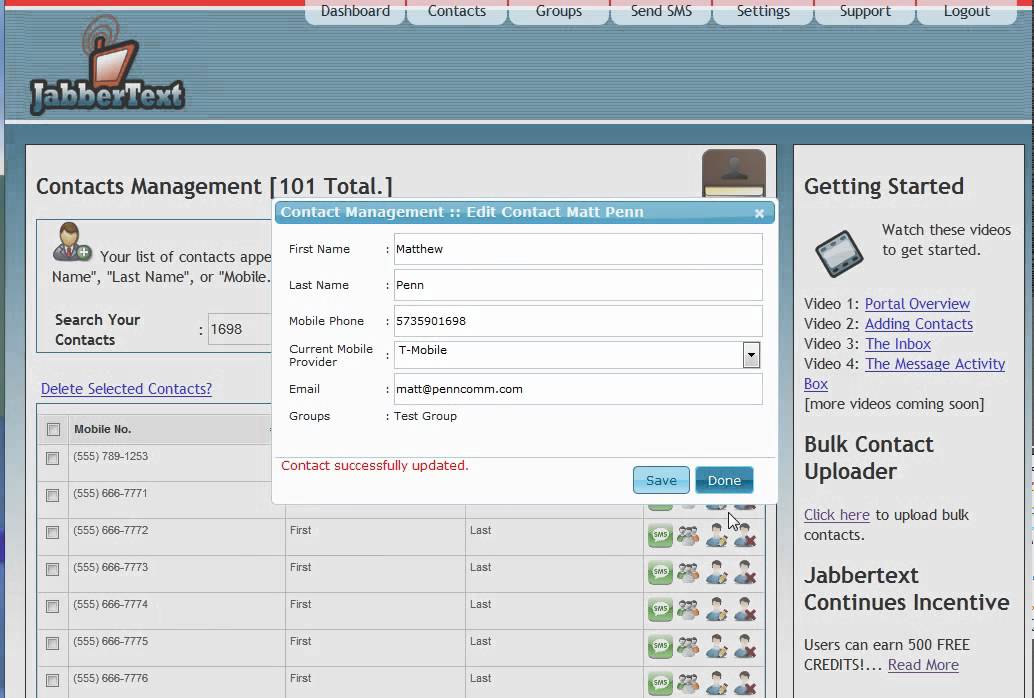Send SMS to contact (555) 666-7774
Screen dimensions: 1034x698
(x=660, y=610)
